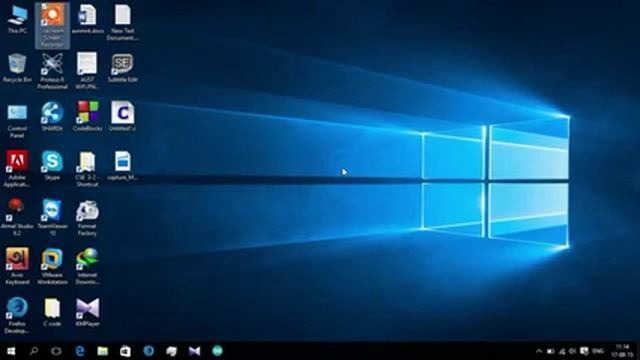Select the Atmel Studio 6.2 shortcut

click(x=17, y=218)
